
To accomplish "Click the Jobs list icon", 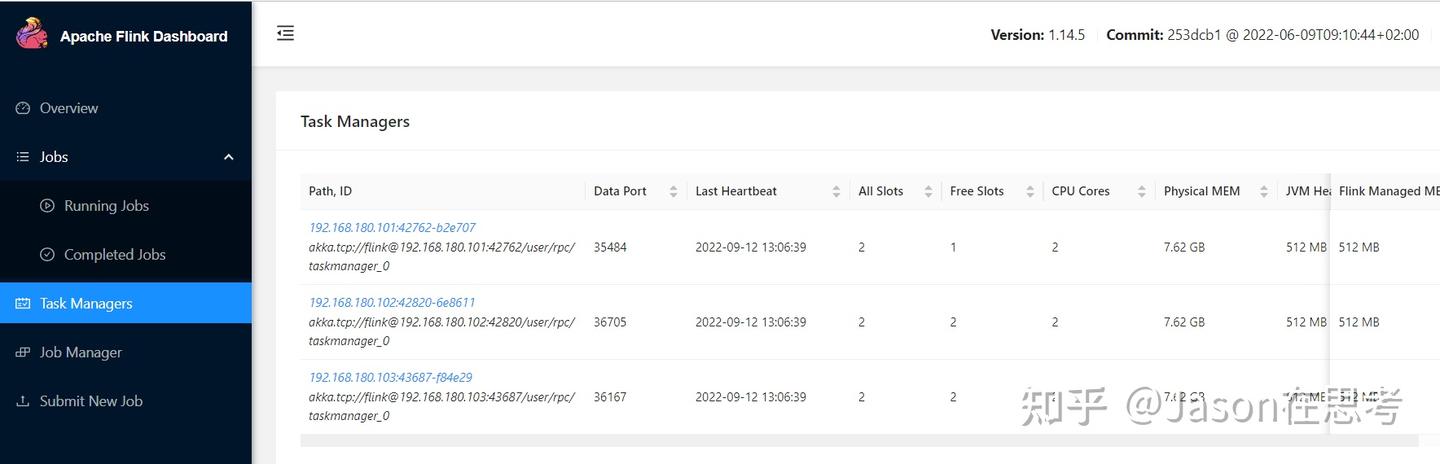I will coord(23,157).
